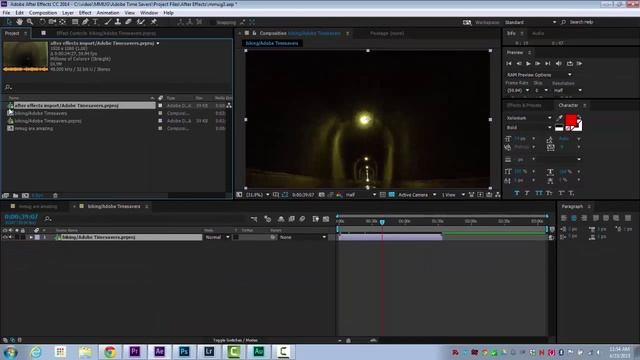Open the Layer menu
Image resolution: width=640 pixels, height=360 pixels.
coord(68,13)
